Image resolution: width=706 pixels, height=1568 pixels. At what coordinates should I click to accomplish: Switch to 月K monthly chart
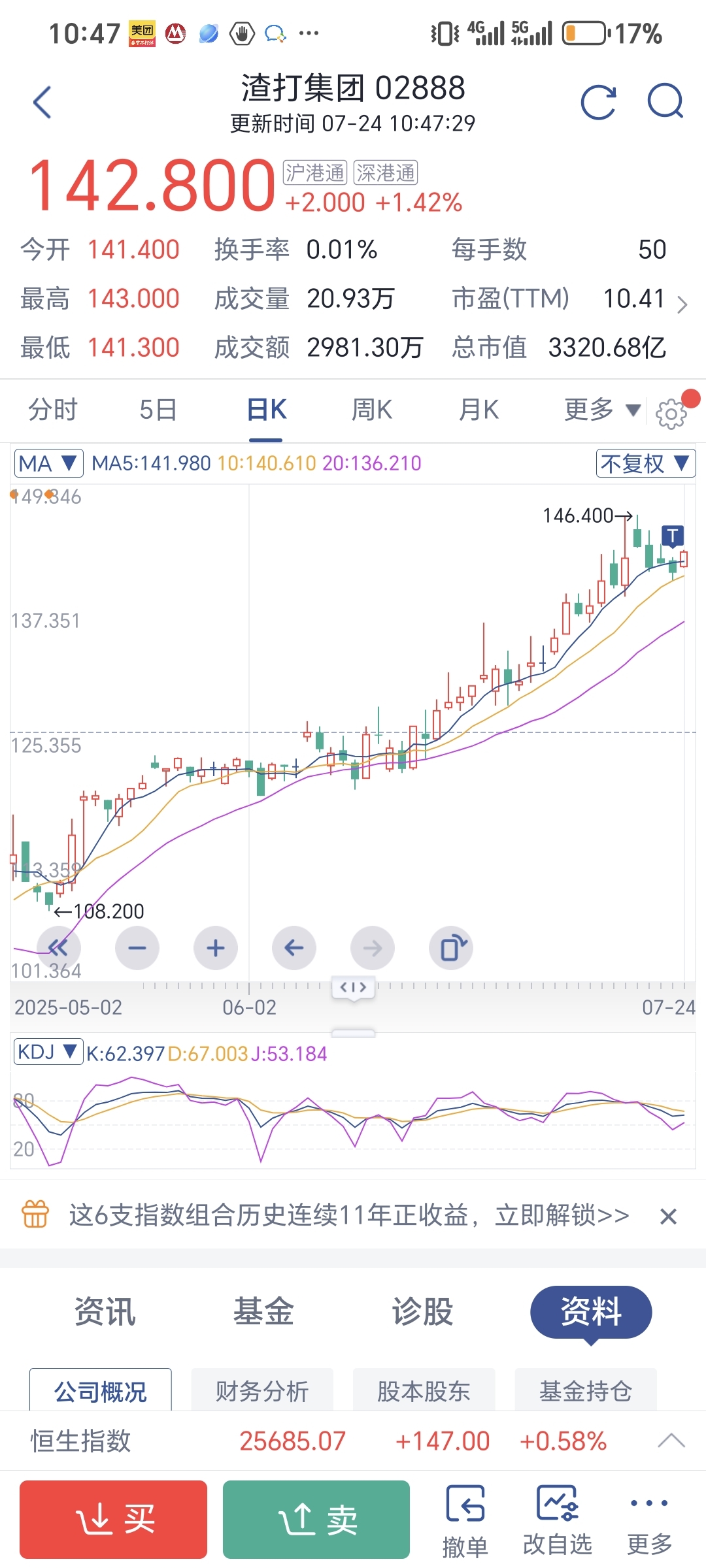479,410
